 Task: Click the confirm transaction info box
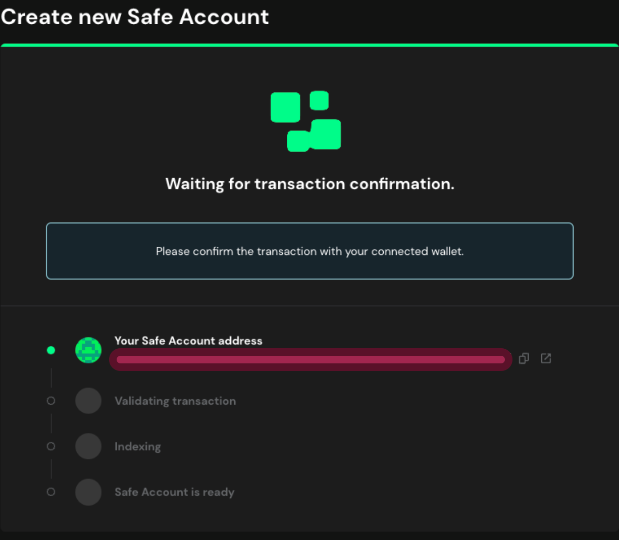click(310, 251)
